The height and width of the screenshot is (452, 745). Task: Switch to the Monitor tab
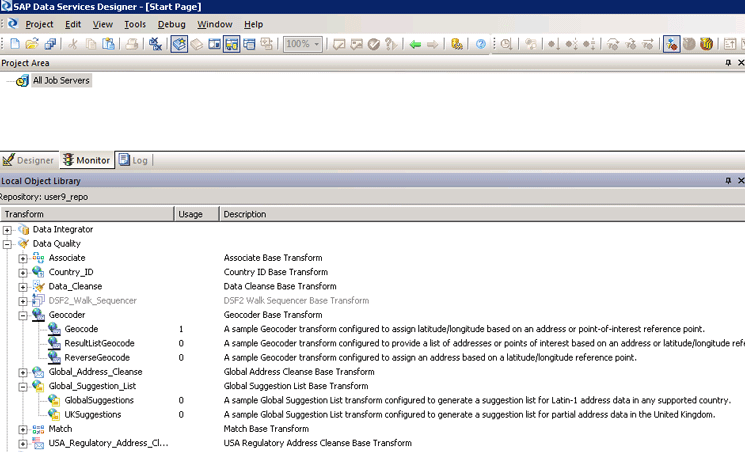[x=87, y=160]
